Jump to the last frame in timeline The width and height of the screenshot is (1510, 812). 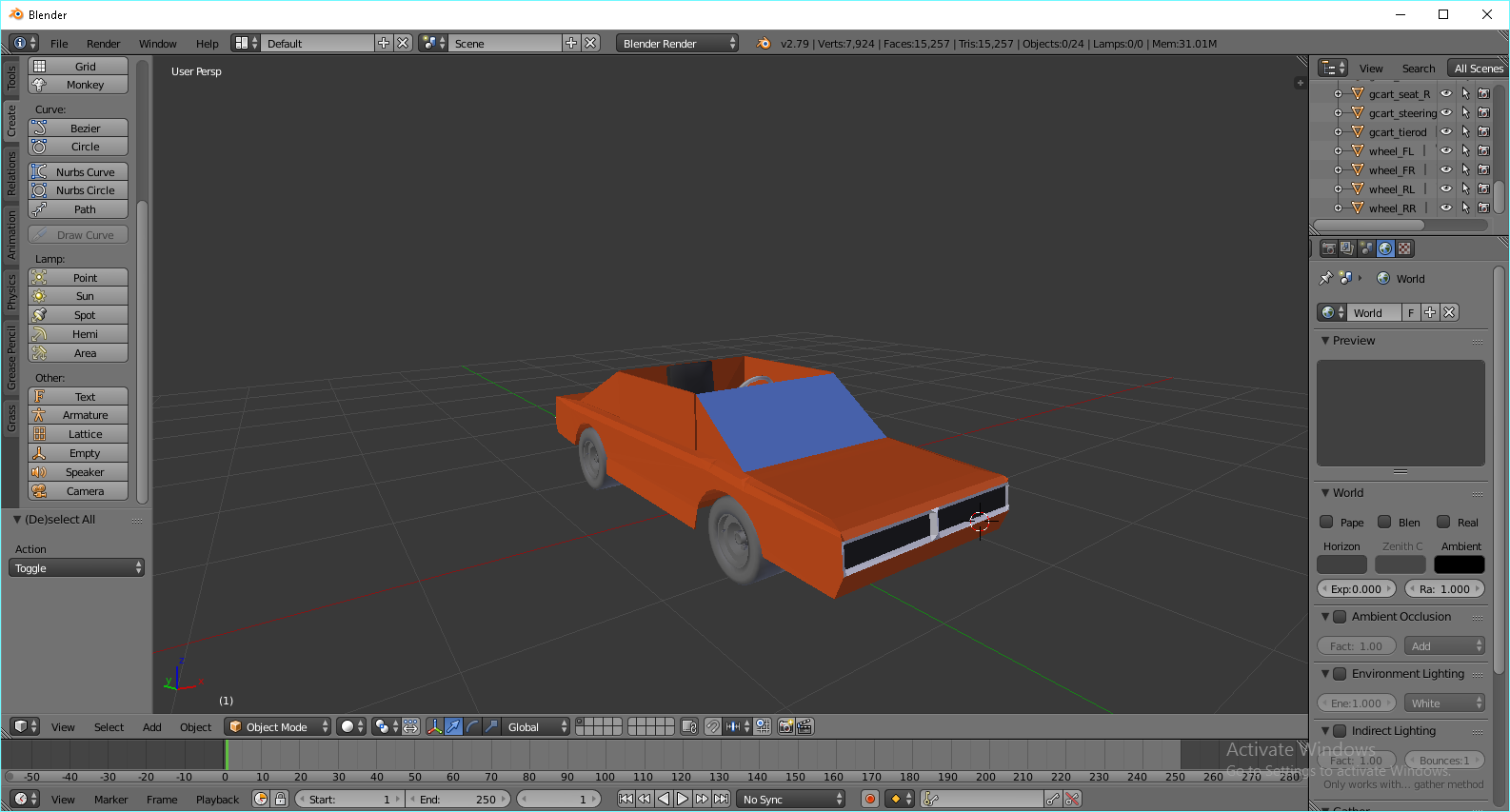click(x=722, y=799)
